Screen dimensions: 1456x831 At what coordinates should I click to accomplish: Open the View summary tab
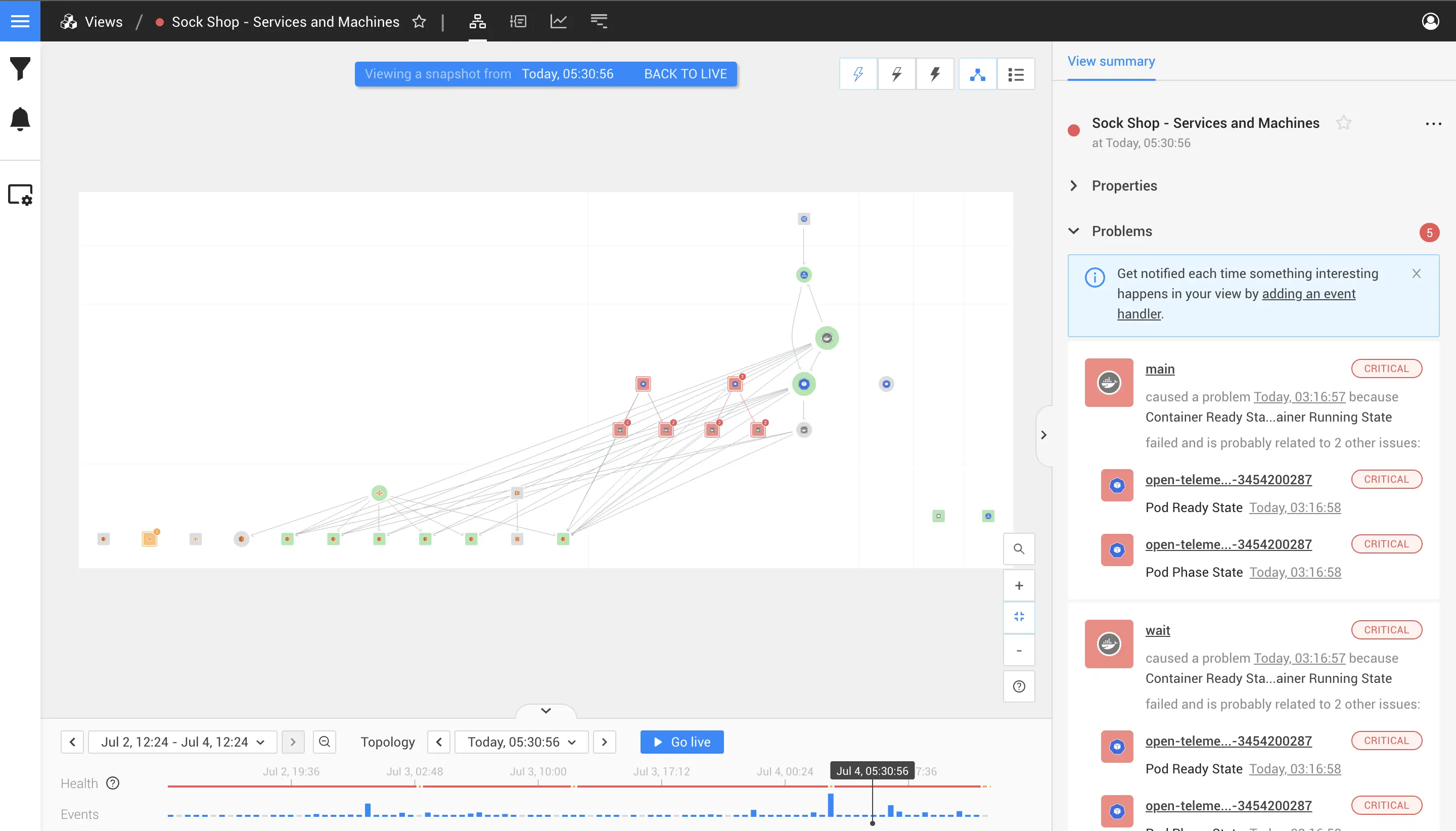(1111, 61)
